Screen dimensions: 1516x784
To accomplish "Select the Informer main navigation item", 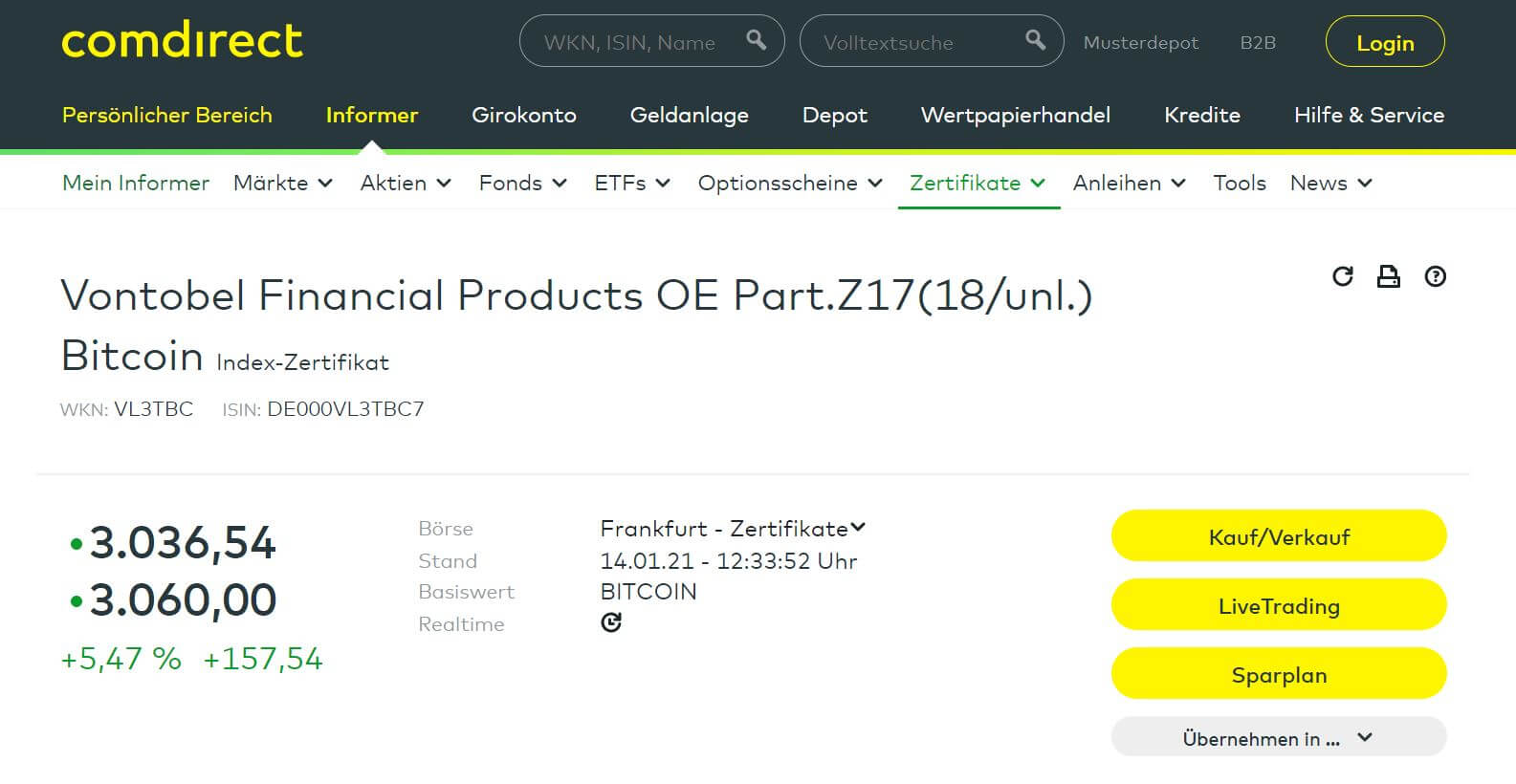I will 372,115.
